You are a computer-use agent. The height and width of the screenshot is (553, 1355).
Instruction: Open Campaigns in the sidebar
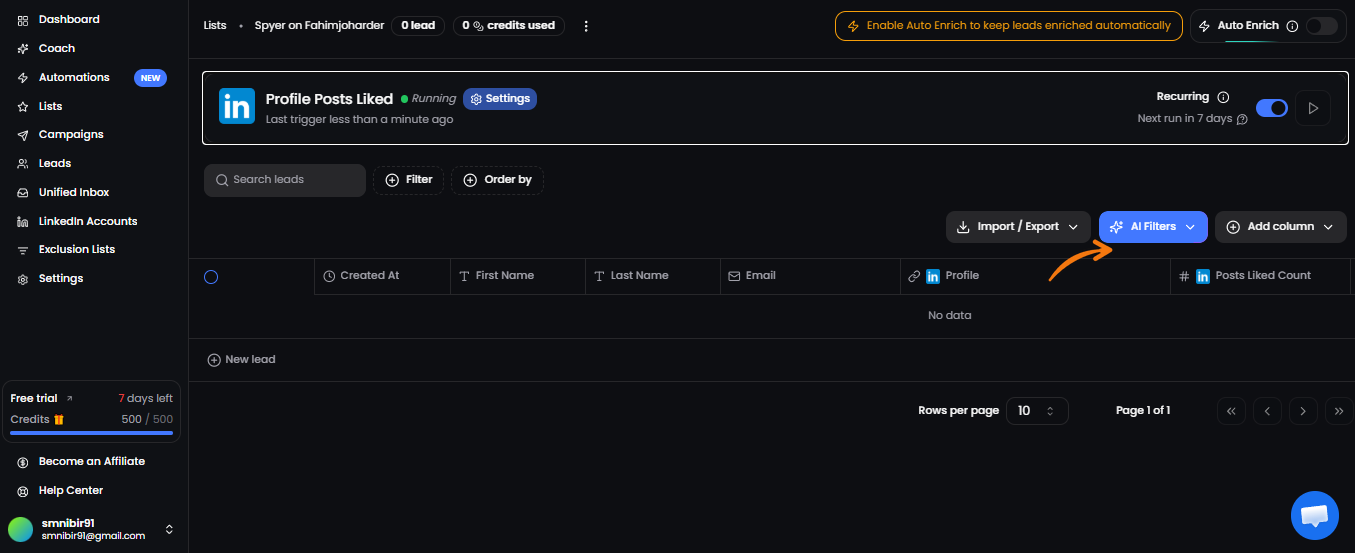(x=71, y=135)
